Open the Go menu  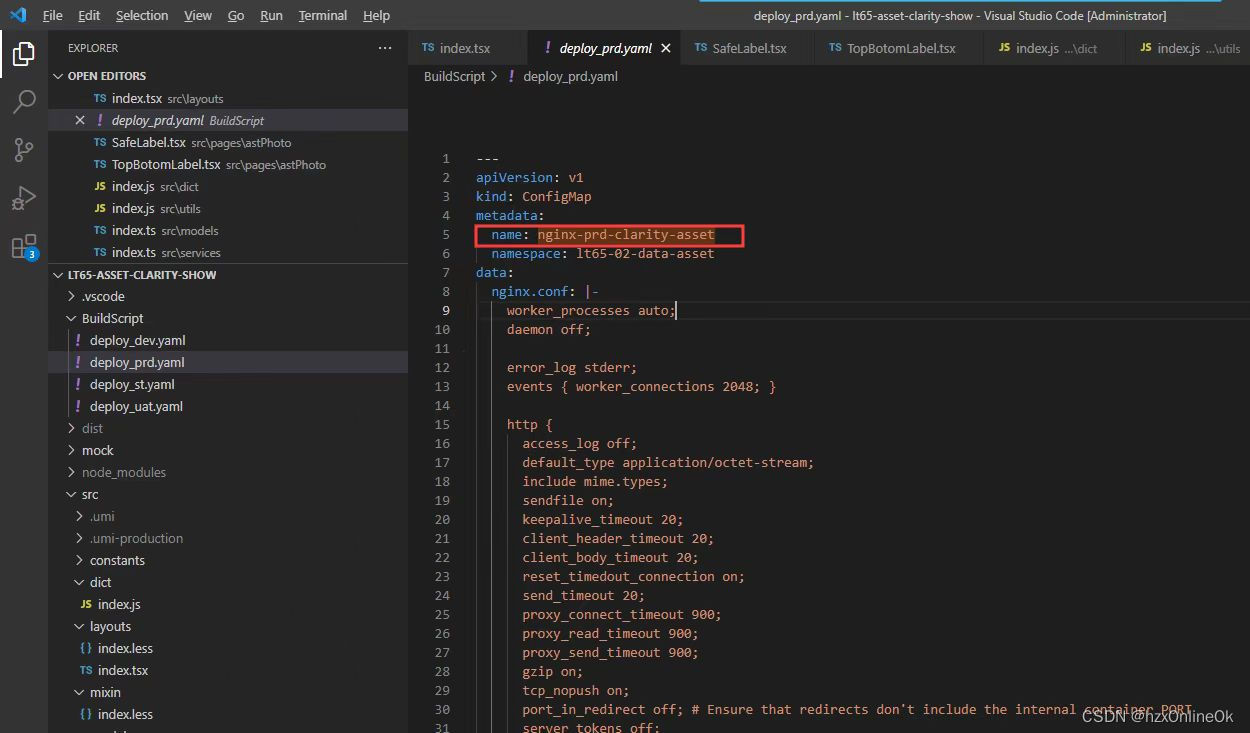pyautogui.click(x=236, y=15)
